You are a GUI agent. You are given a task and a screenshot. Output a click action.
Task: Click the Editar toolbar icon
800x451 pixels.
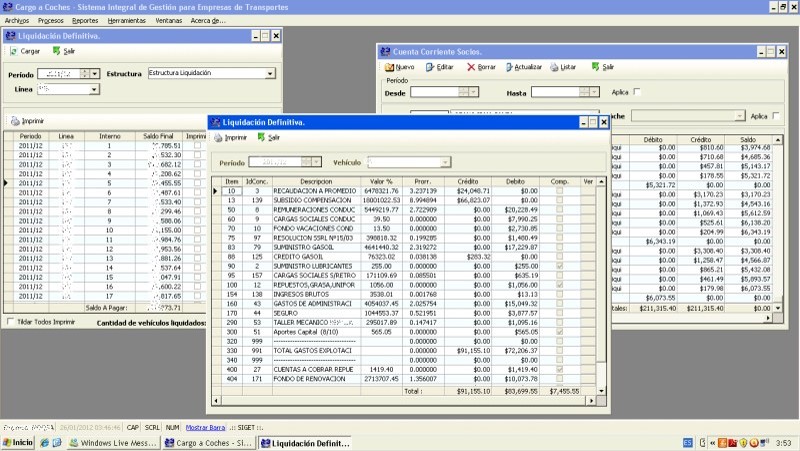point(430,67)
